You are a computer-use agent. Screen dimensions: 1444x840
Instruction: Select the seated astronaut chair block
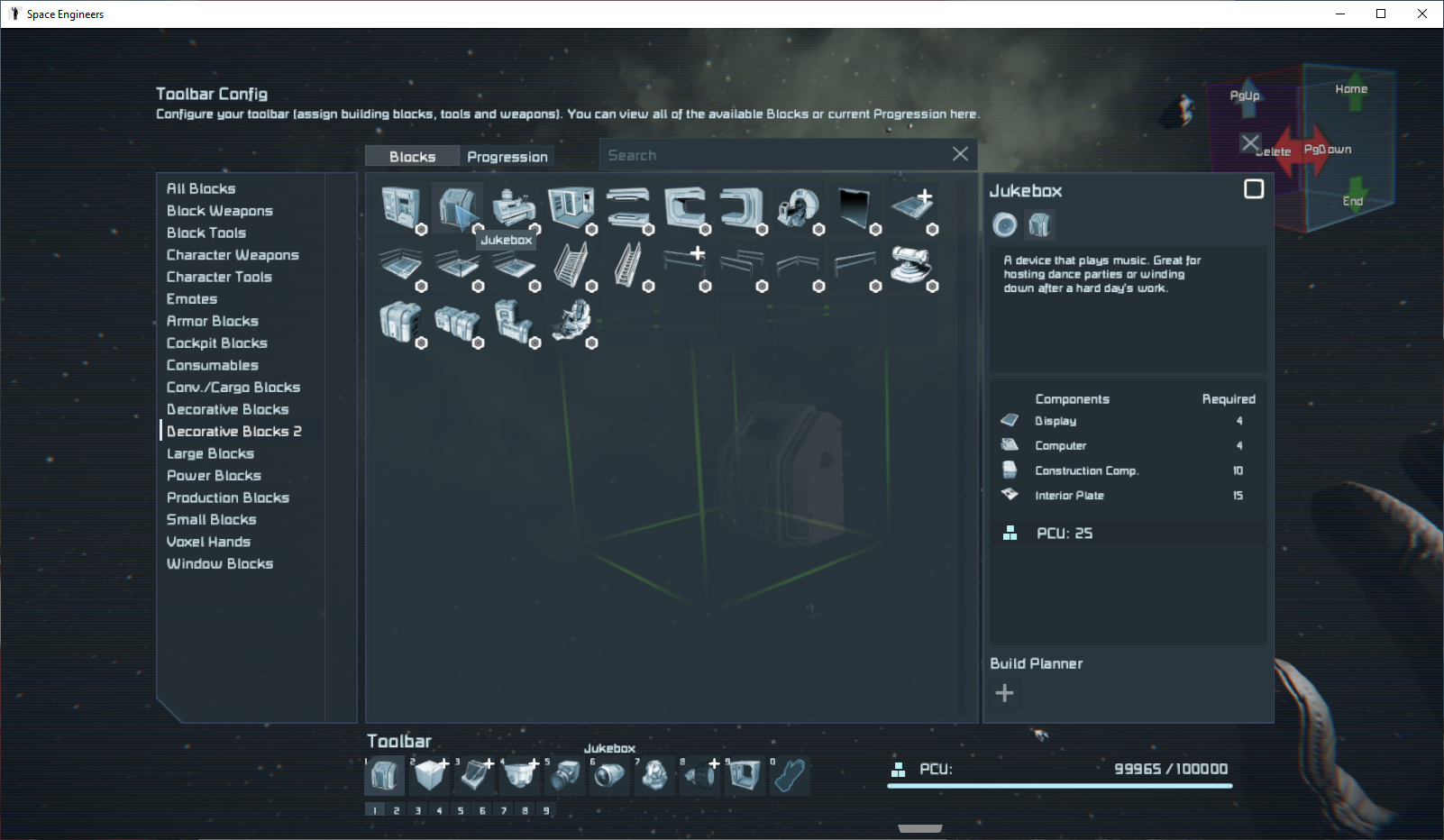[571, 321]
